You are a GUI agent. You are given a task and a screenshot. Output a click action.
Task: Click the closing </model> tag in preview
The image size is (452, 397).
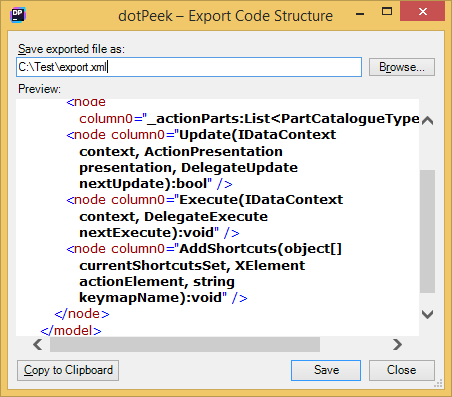click(71, 331)
